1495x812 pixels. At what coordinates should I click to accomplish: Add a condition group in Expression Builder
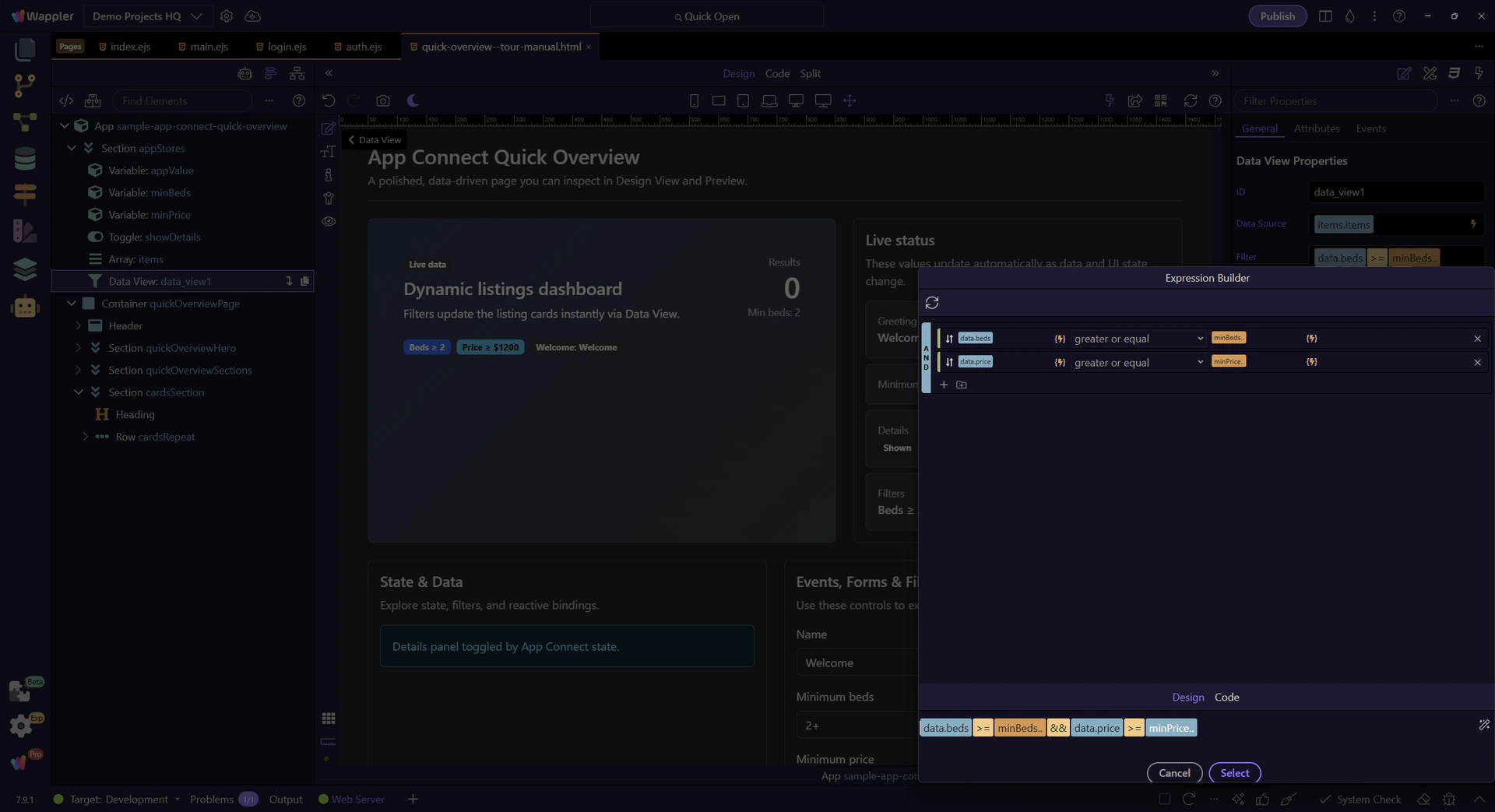[962, 385]
